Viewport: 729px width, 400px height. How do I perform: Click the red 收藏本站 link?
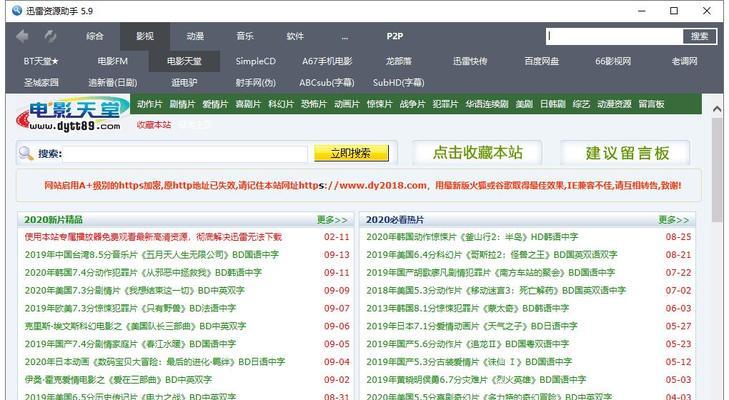pos(154,125)
